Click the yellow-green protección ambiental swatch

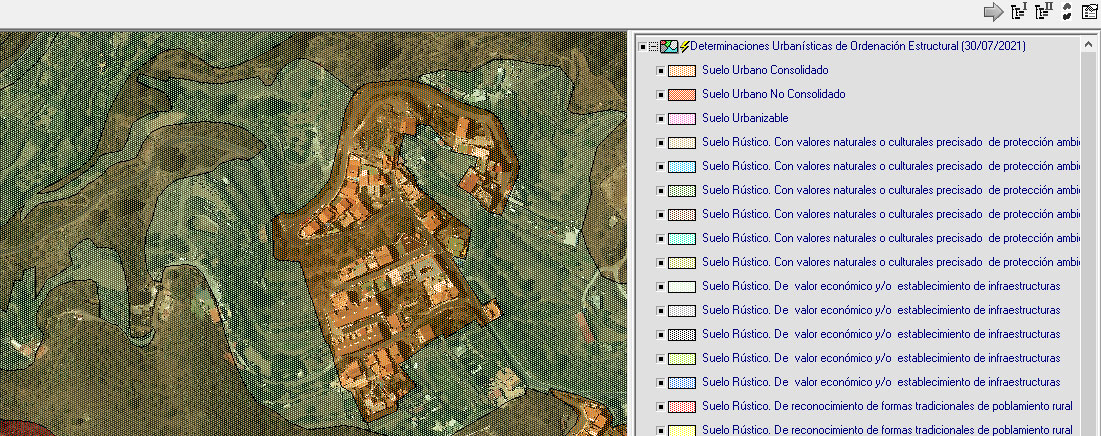coord(682,263)
